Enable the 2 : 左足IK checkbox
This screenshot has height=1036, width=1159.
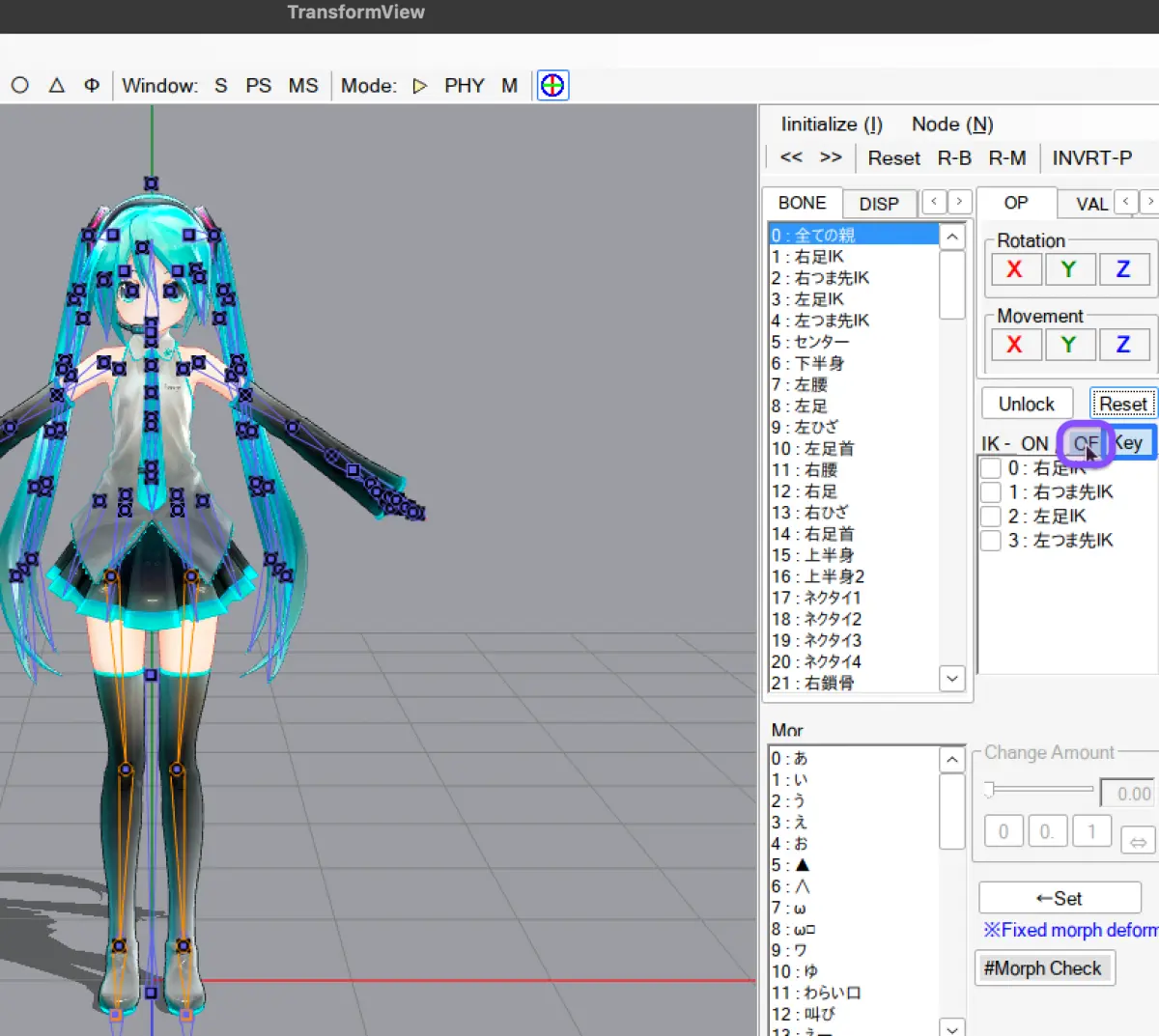pos(990,517)
